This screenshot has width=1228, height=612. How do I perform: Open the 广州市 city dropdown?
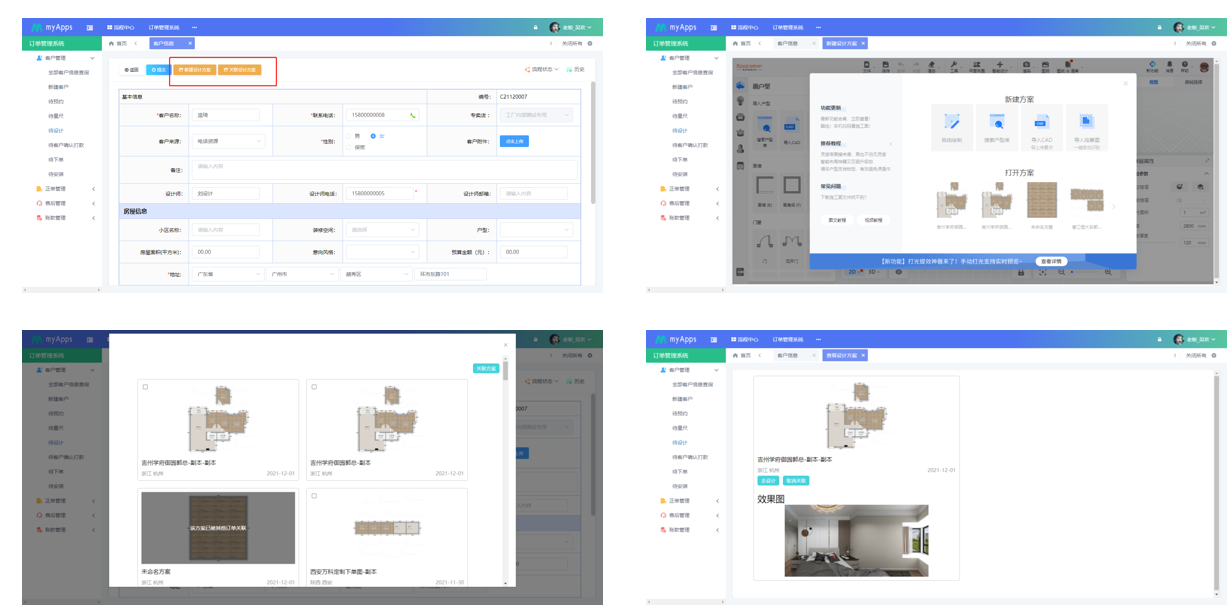tap(299, 274)
